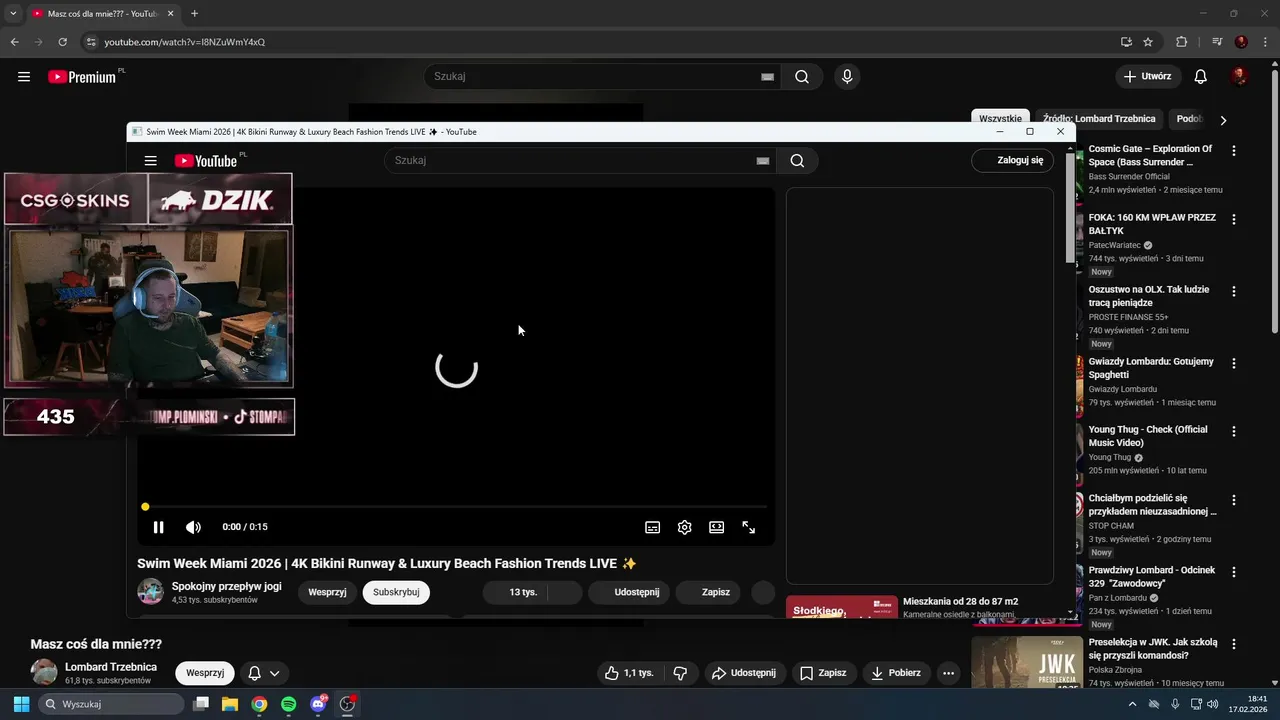Open the Chrome three-dot menu
1280x720 pixels.
pos(1265,42)
